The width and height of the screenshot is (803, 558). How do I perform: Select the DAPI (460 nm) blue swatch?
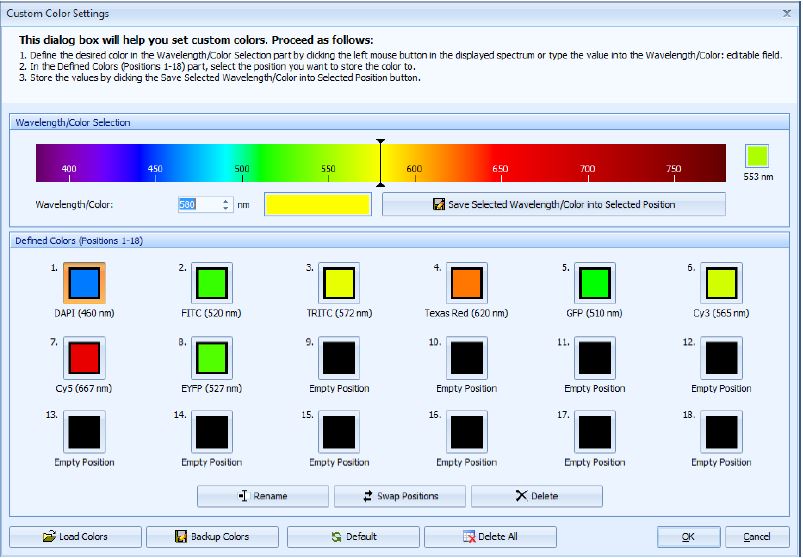84,283
